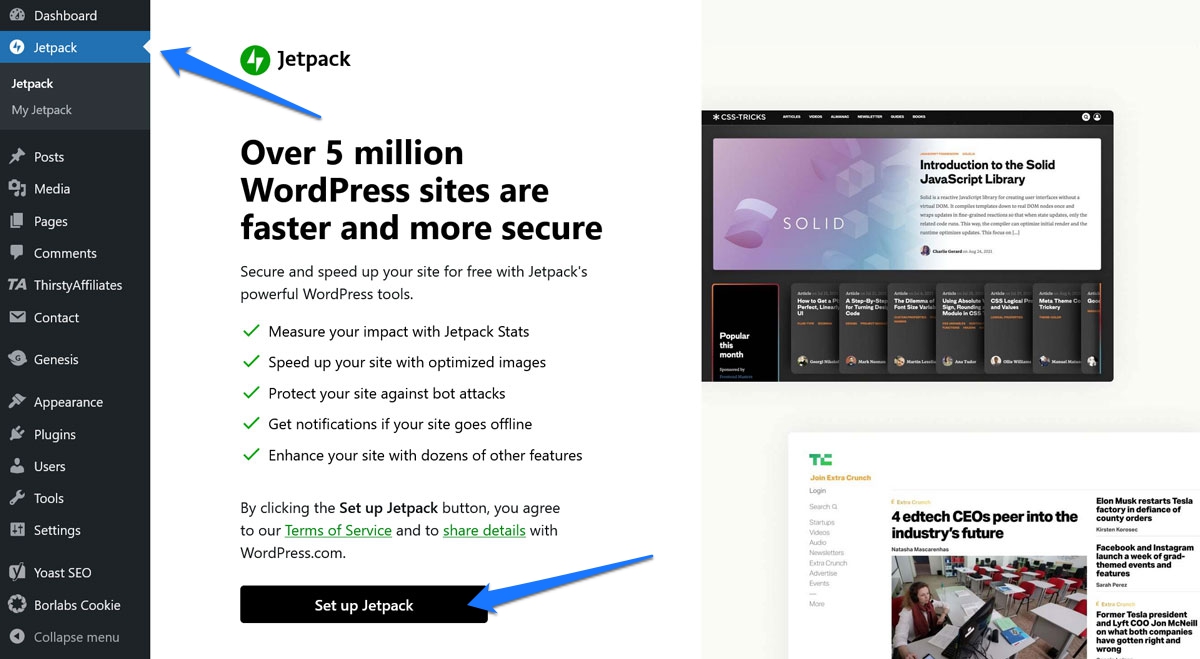Click the Comments speech bubble icon
The image size is (1200, 659).
(16, 253)
